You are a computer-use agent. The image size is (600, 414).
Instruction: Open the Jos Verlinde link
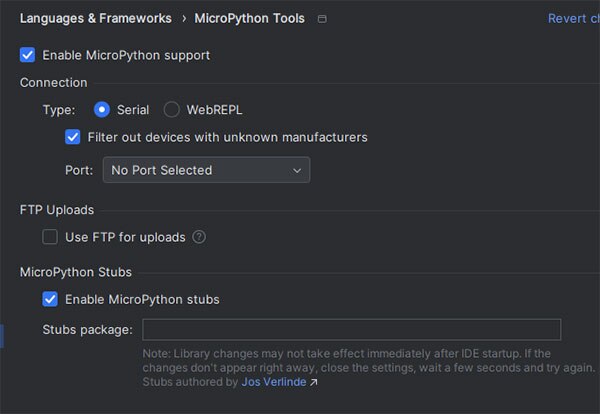coord(274,382)
